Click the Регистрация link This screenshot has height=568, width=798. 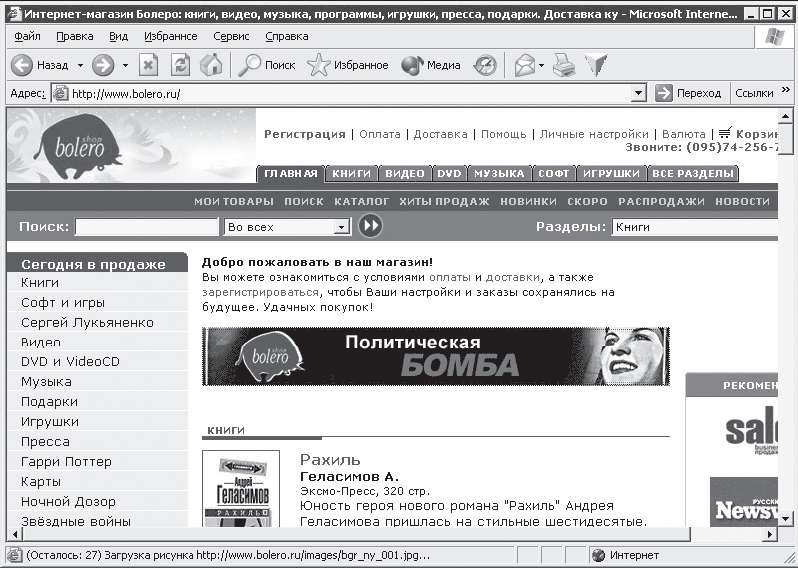[304, 134]
